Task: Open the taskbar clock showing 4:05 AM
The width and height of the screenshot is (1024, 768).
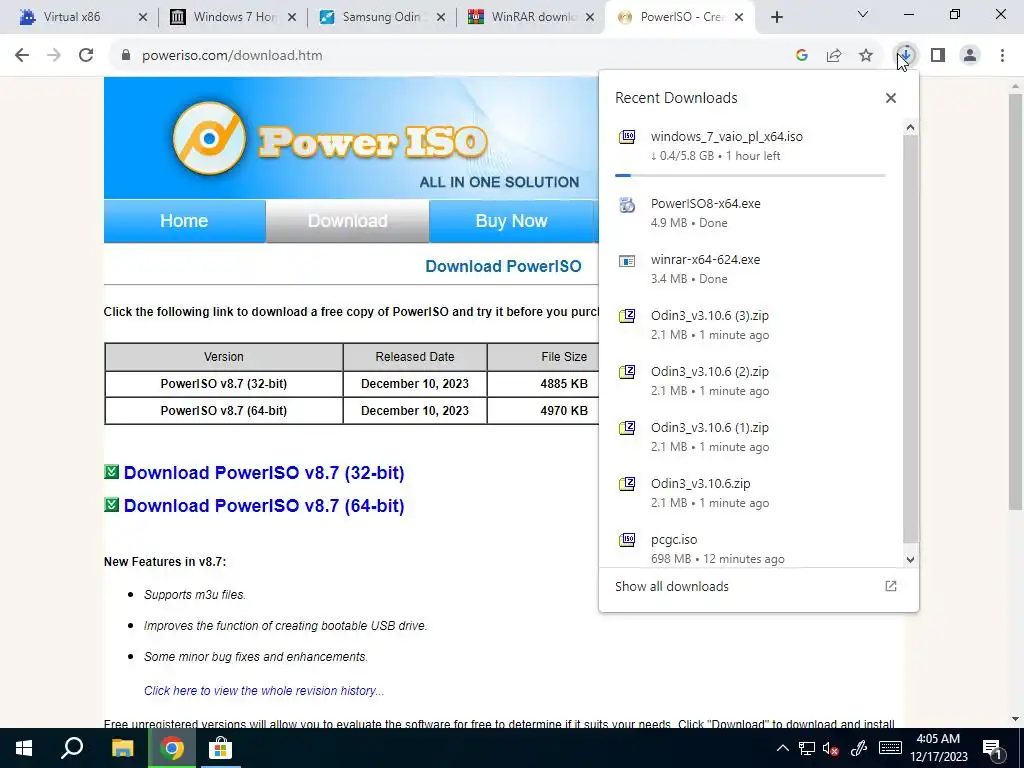Action: point(938,748)
